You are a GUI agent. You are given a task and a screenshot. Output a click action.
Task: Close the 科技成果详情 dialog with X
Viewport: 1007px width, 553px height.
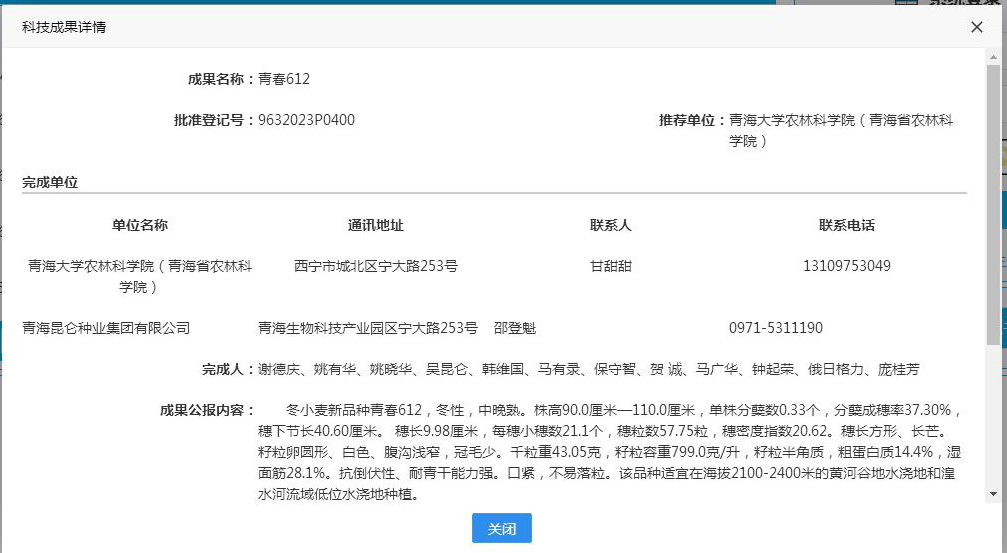point(977,27)
